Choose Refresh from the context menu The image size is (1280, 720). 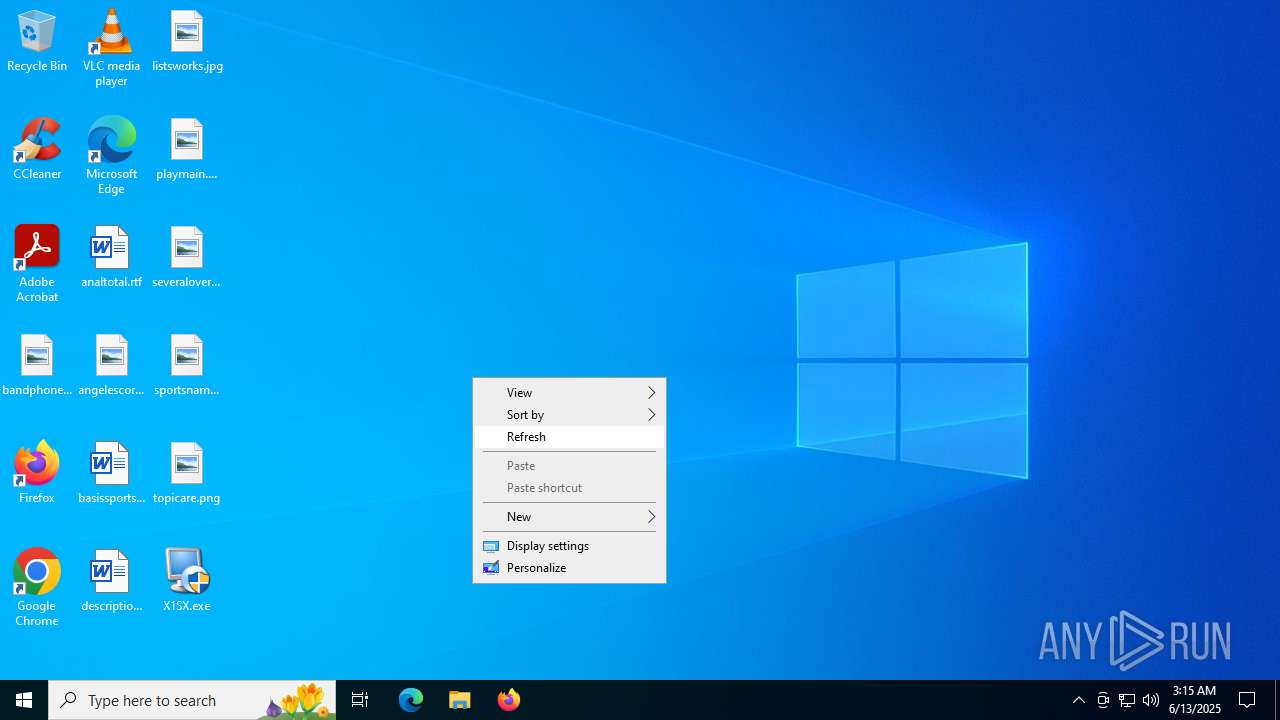tap(569, 437)
